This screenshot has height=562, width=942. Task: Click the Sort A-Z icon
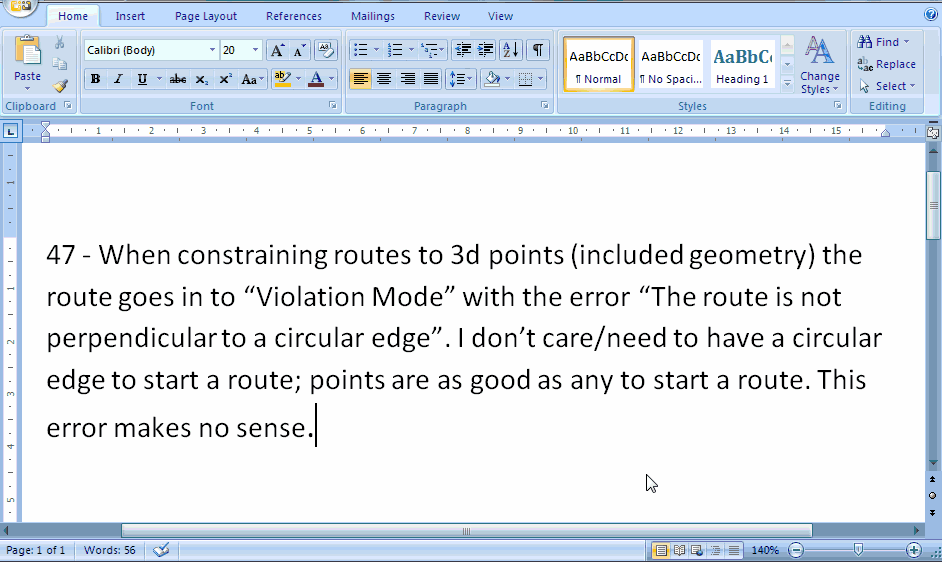coord(511,50)
